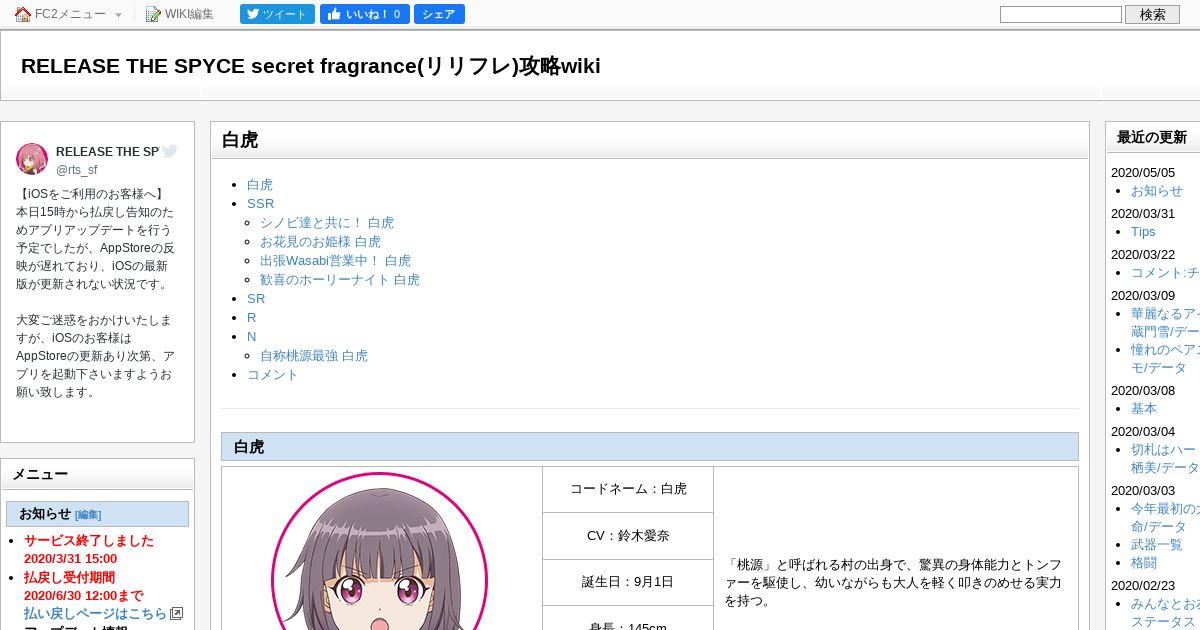Screen dimensions: 1200x630
Task: Click the Twitter ツイート button
Action: (x=277, y=14)
